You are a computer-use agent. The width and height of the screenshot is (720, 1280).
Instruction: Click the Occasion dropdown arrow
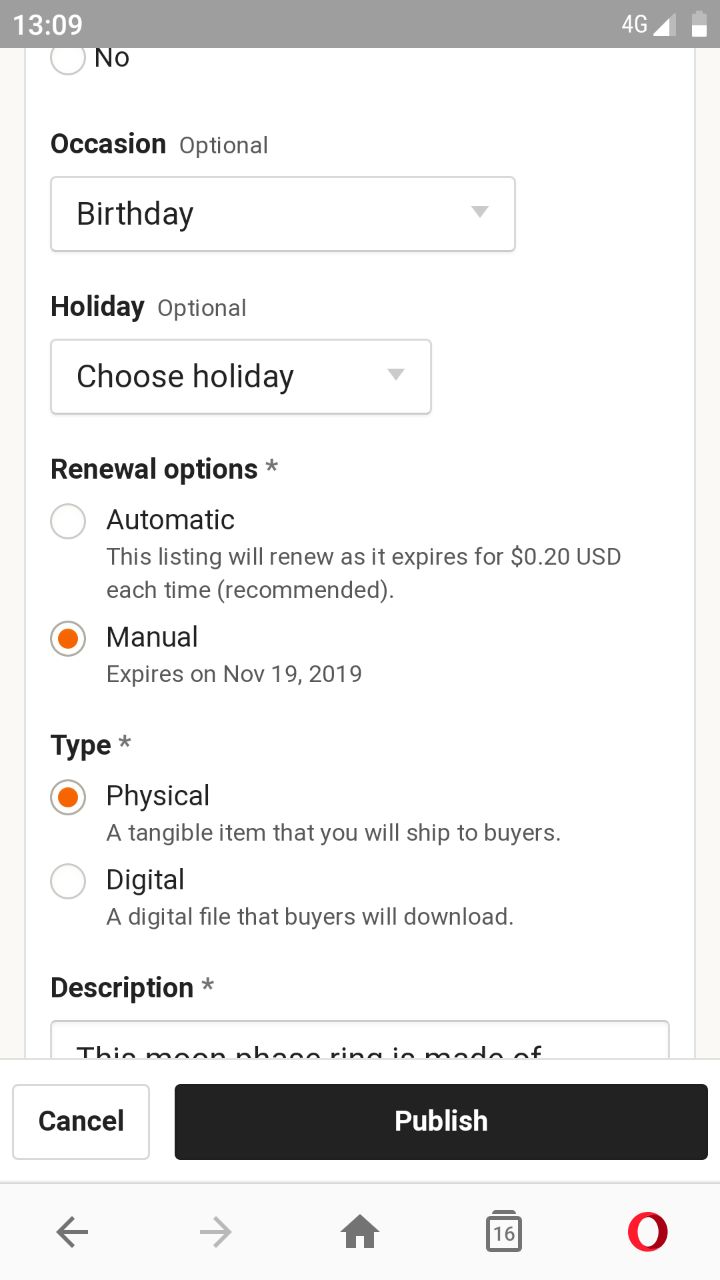click(480, 212)
